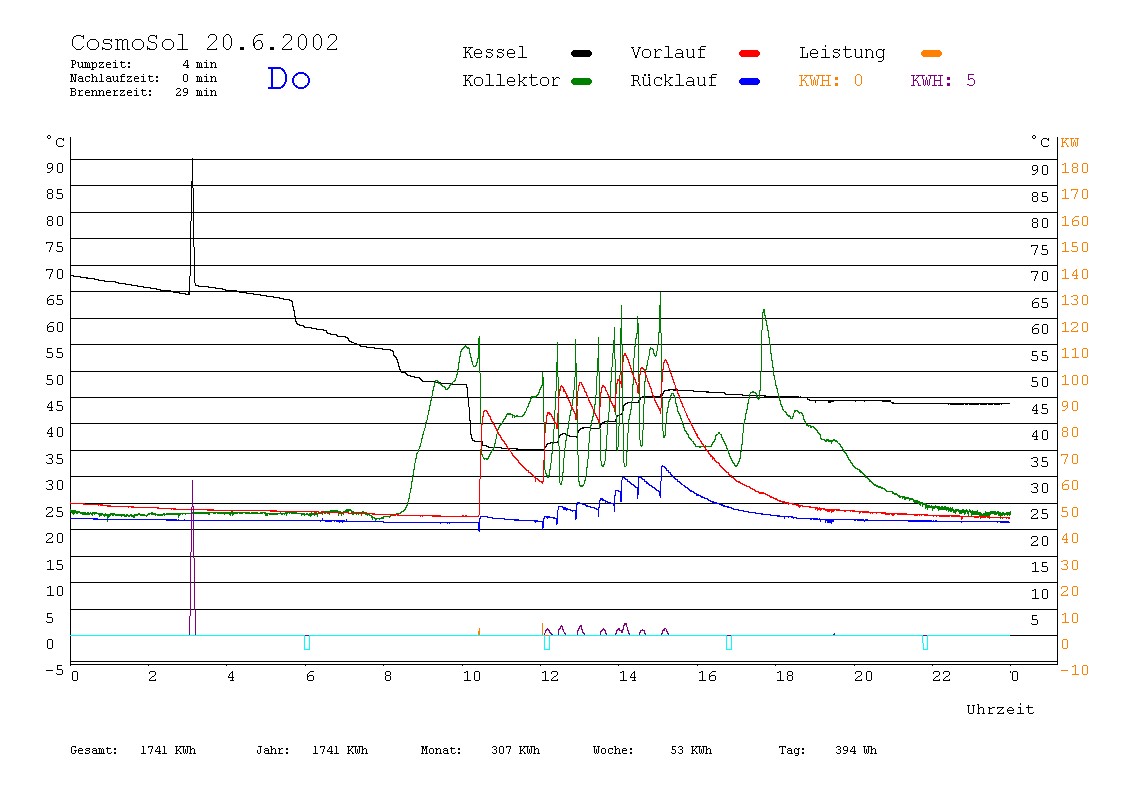Click the Jahr value "1741 KWh"

tap(340, 750)
